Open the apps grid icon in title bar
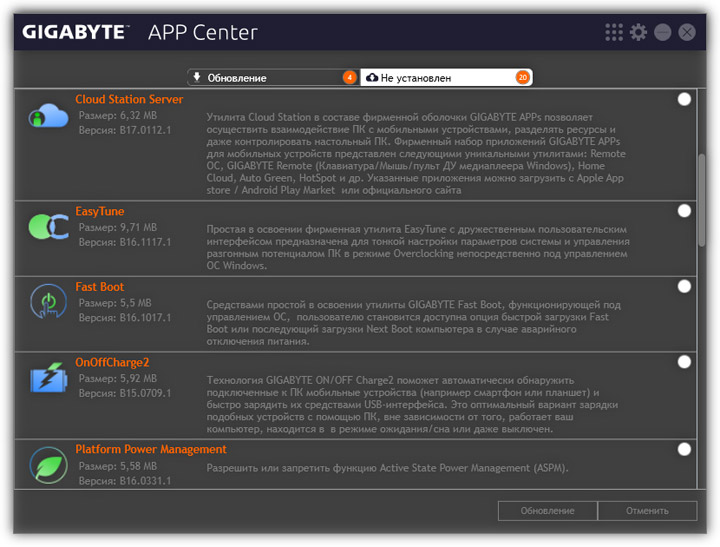This screenshot has width=720, height=547. point(614,33)
